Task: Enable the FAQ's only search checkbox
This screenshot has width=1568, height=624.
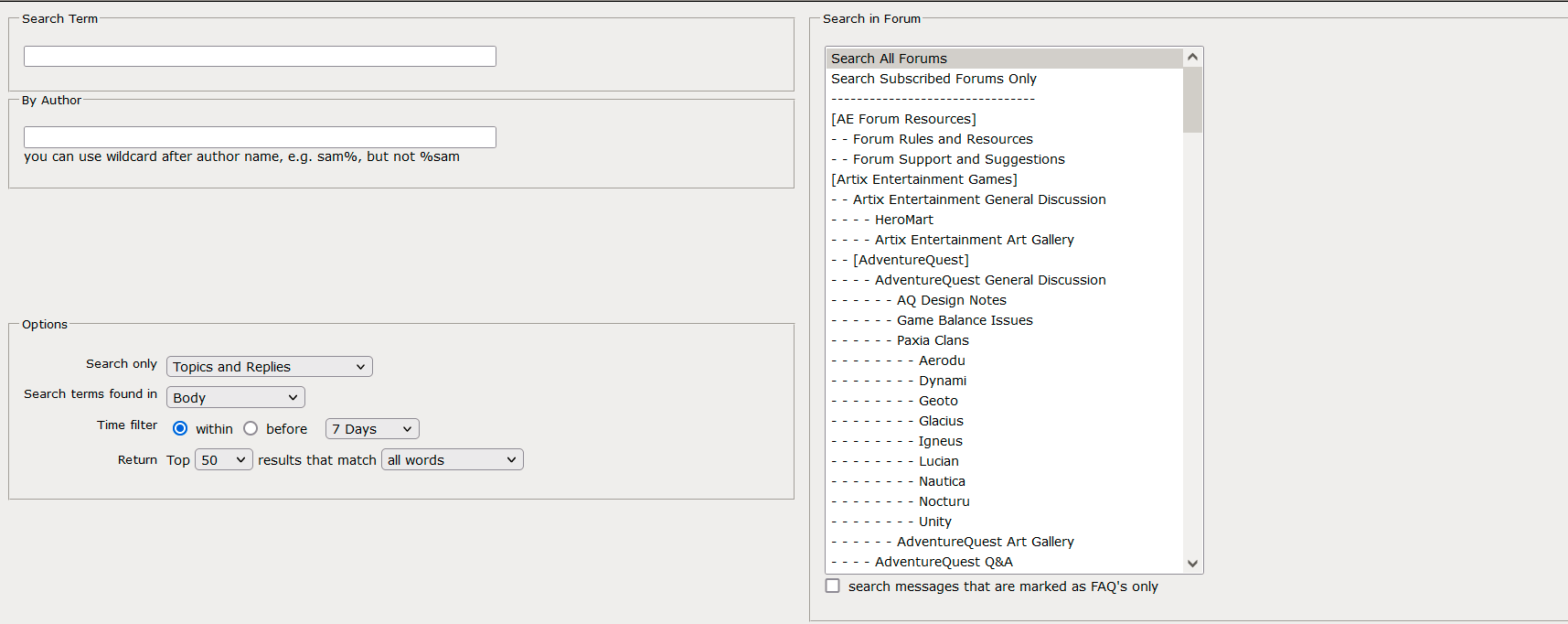Action: [x=833, y=586]
